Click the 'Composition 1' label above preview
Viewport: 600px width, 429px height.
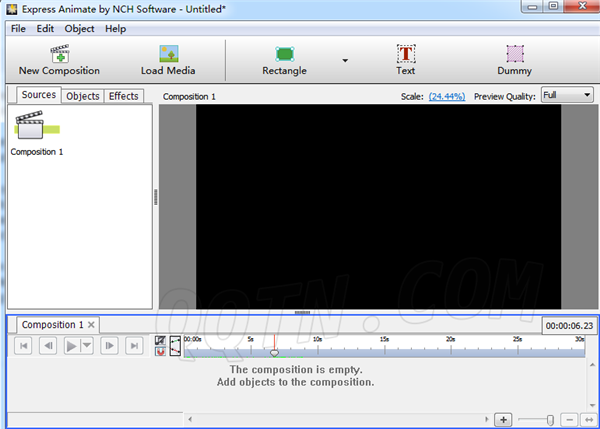coord(189,96)
